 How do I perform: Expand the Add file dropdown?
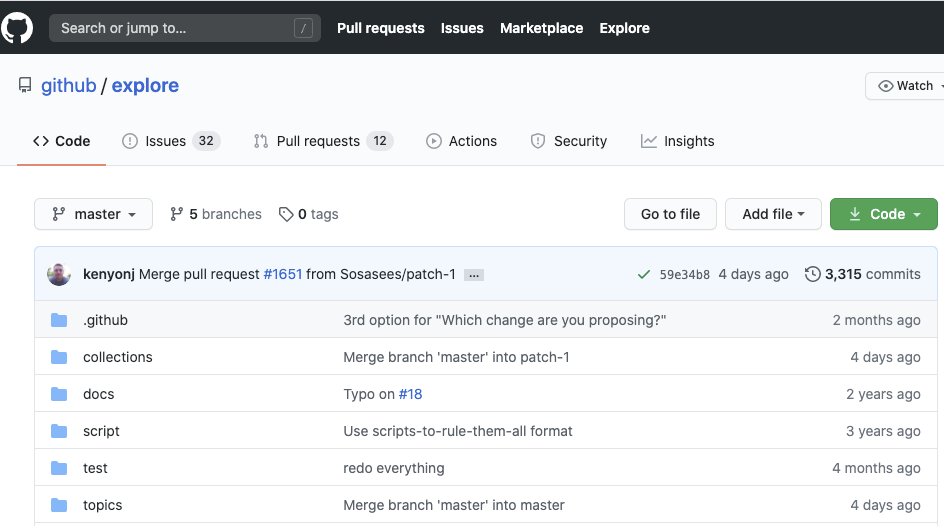(773, 214)
